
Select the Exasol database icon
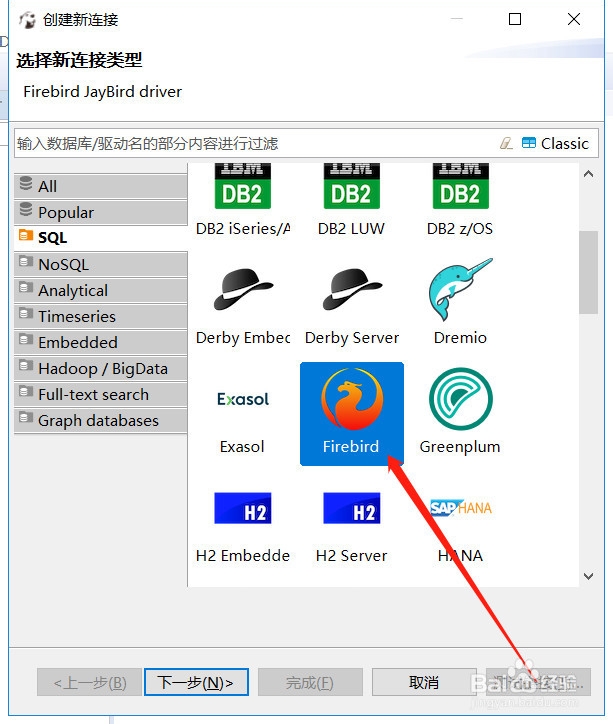[243, 399]
